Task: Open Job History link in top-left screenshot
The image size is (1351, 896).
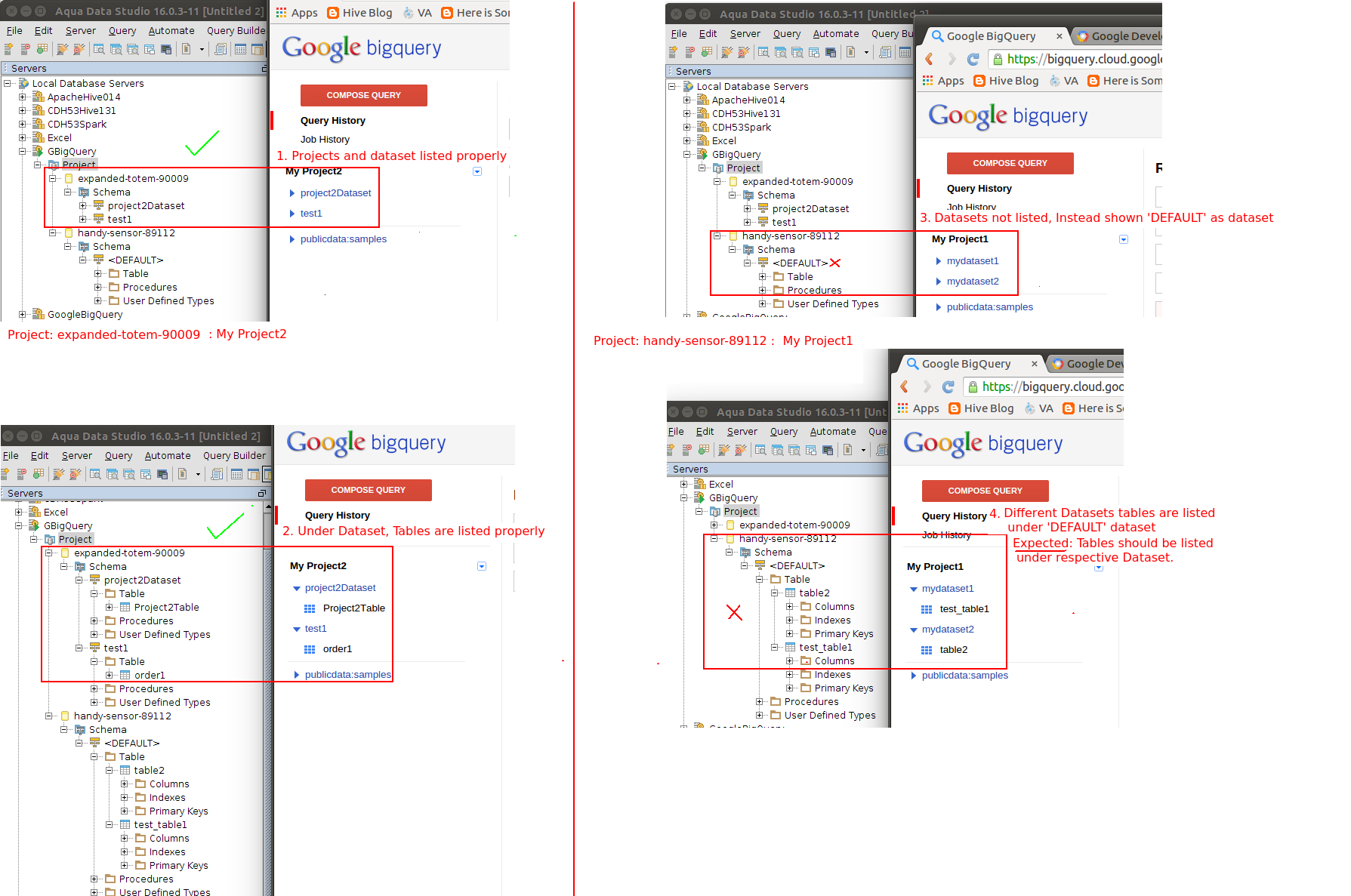Action: [x=325, y=139]
